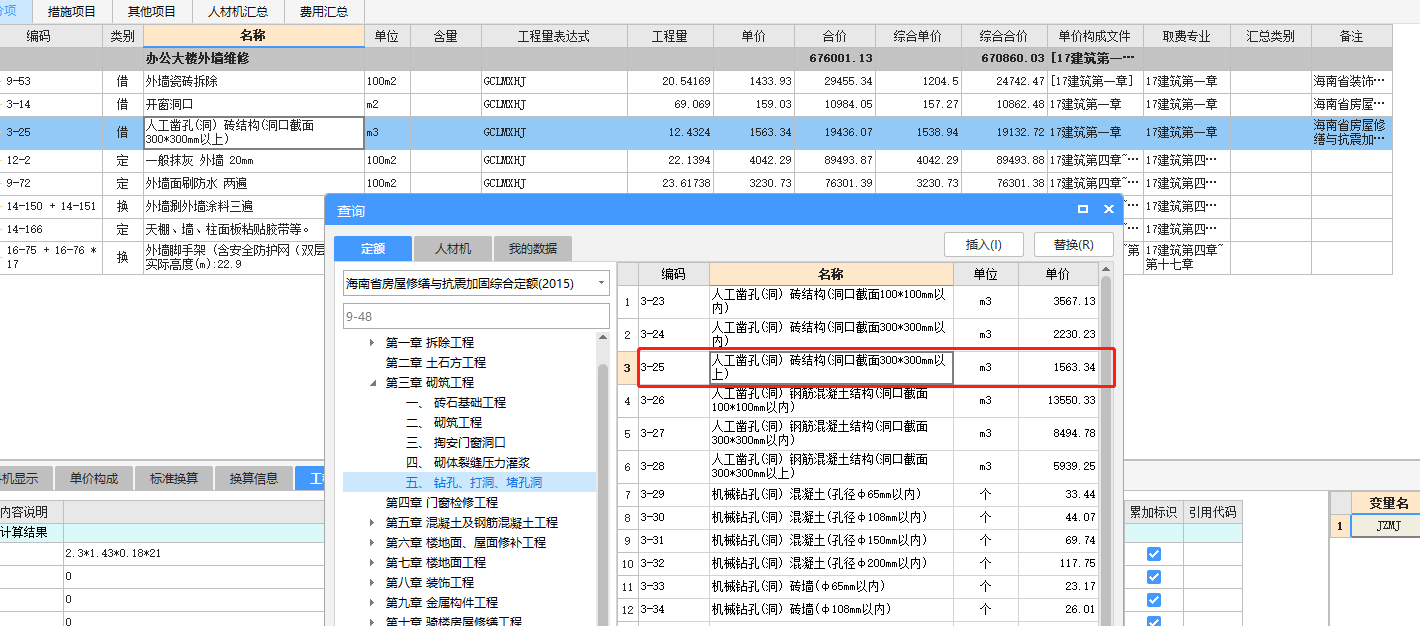1420x626 pixels.
Task: Tick the first 累加标识 checkbox
Action: pos(1153,554)
